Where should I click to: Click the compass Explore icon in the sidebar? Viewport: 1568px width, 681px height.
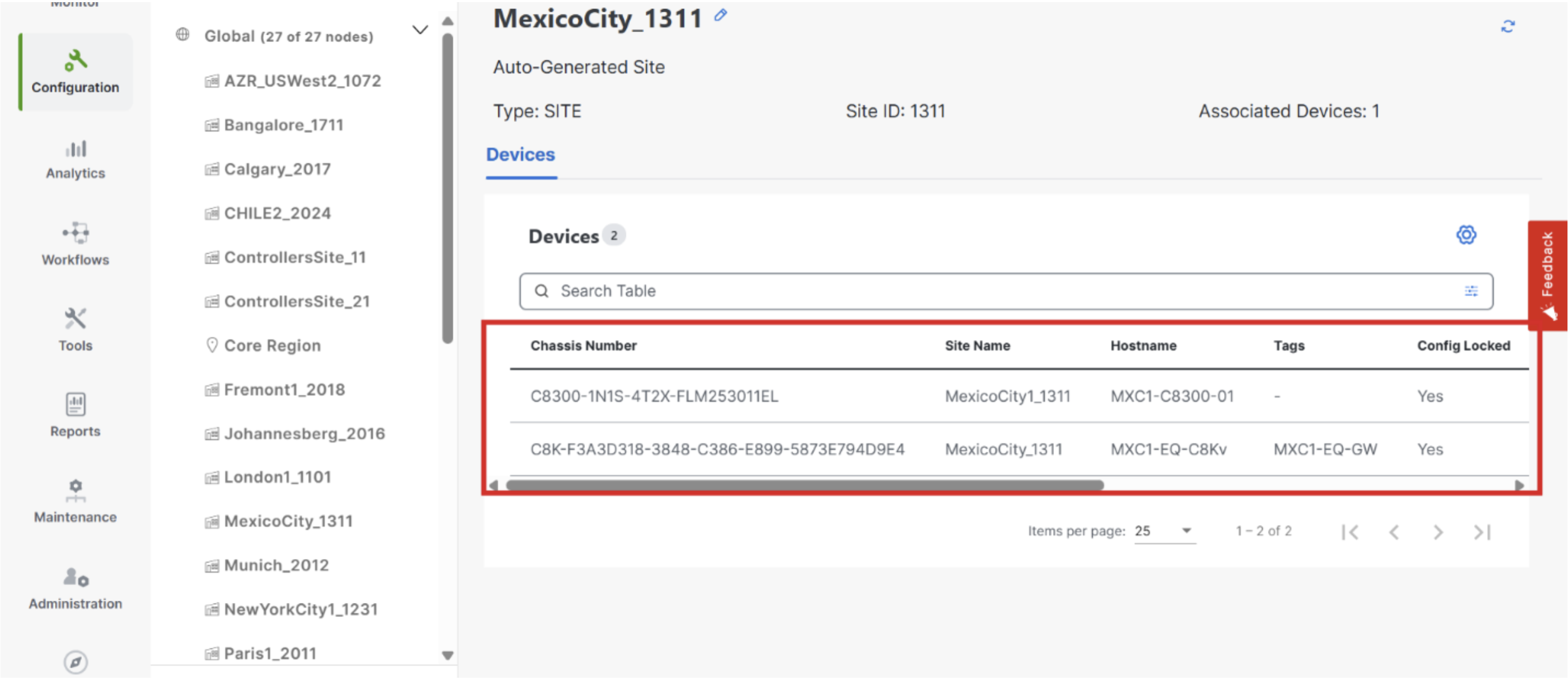(x=75, y=662)
